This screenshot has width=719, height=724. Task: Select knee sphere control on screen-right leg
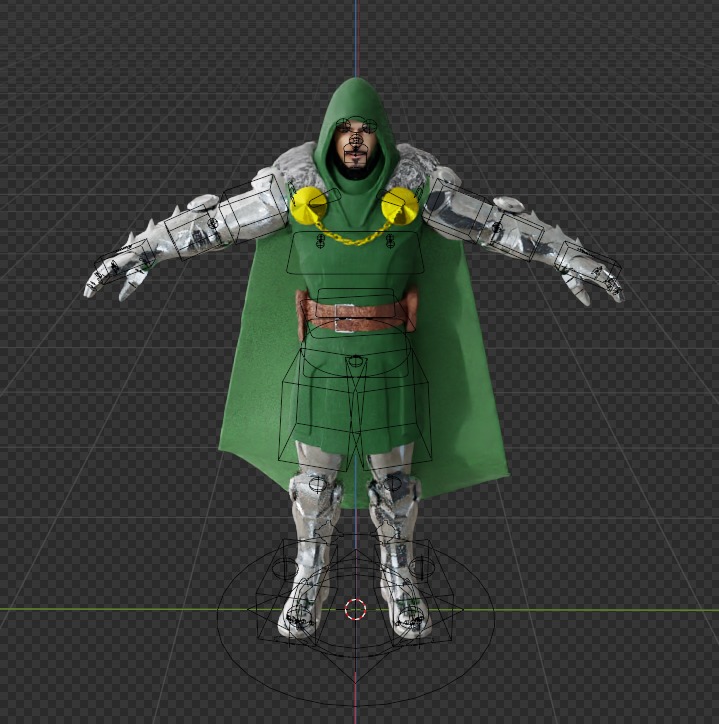pos(392,484)
